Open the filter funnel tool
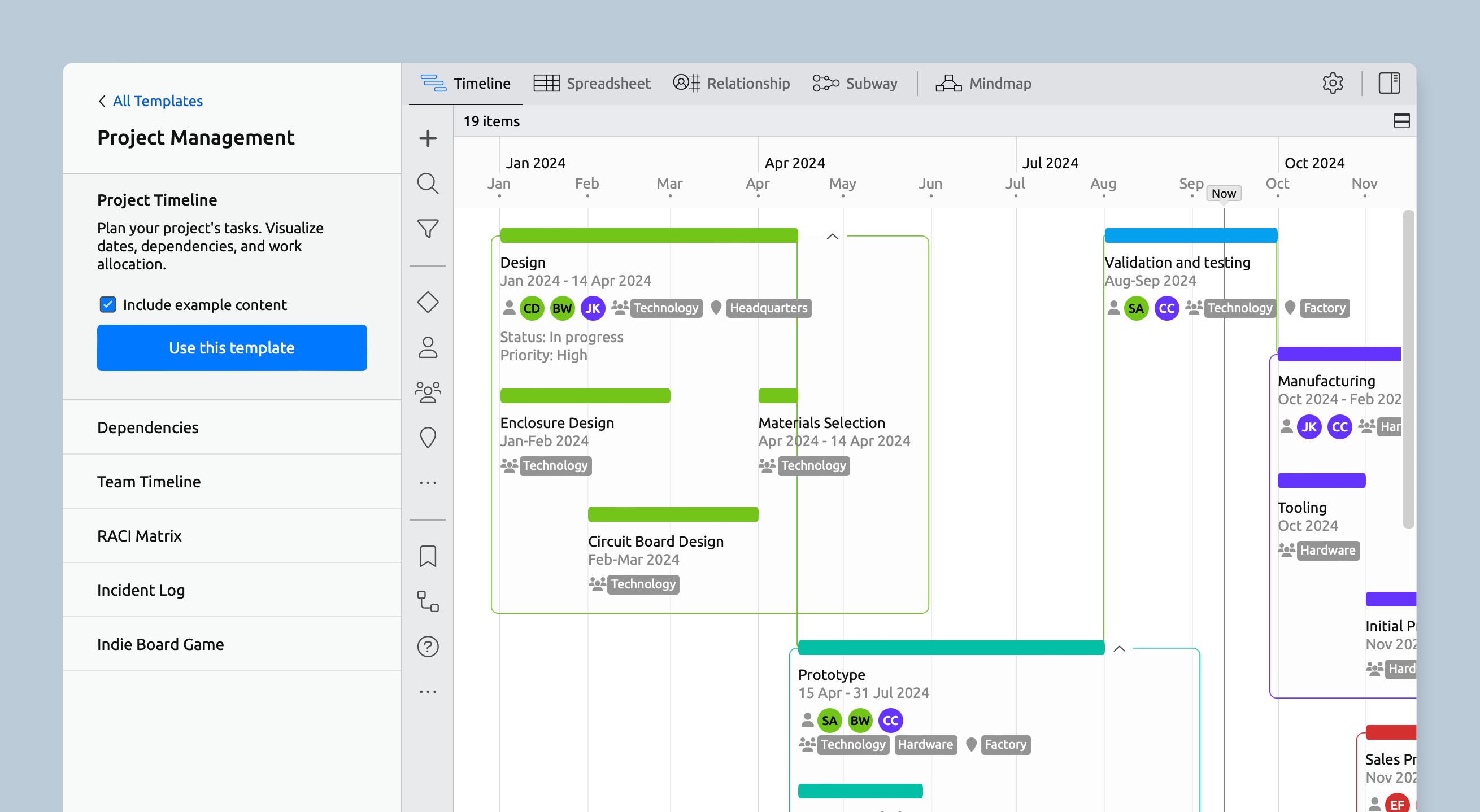Viewport: 1480px width, 812px height. (428, 229)
